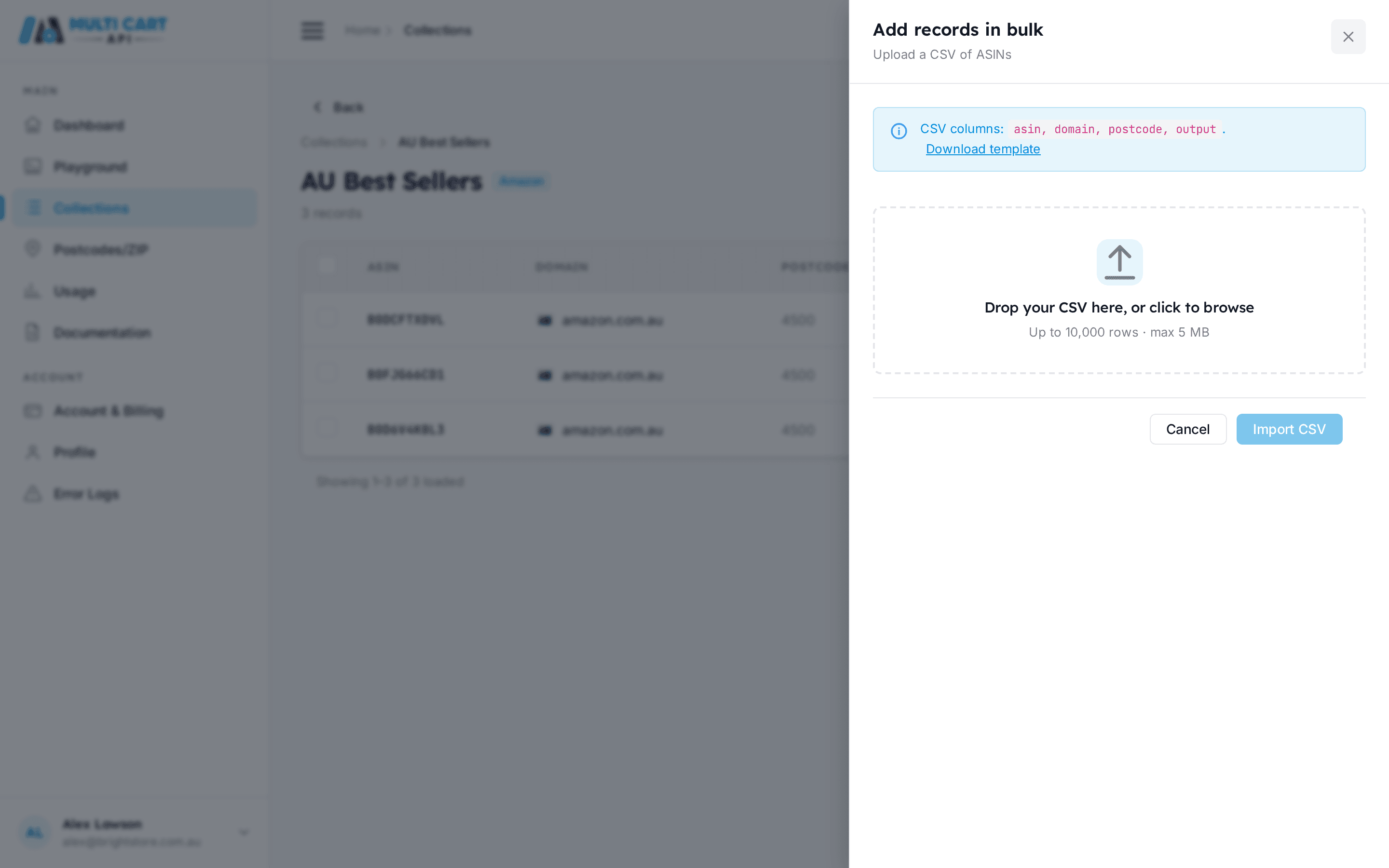
Task: Click the "domain," column code tag
Action: pyautogui.click(x=1077, y=129)
